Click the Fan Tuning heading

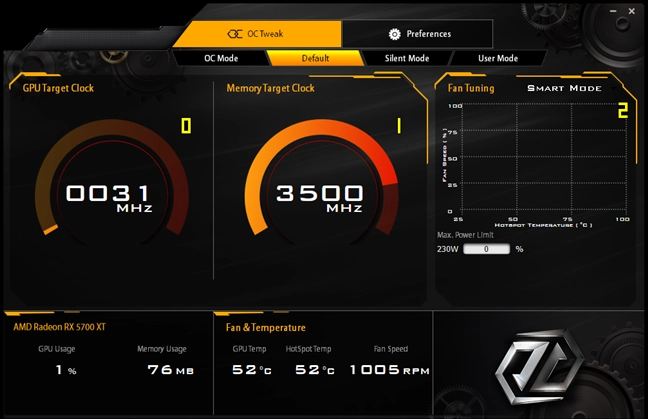471,88
